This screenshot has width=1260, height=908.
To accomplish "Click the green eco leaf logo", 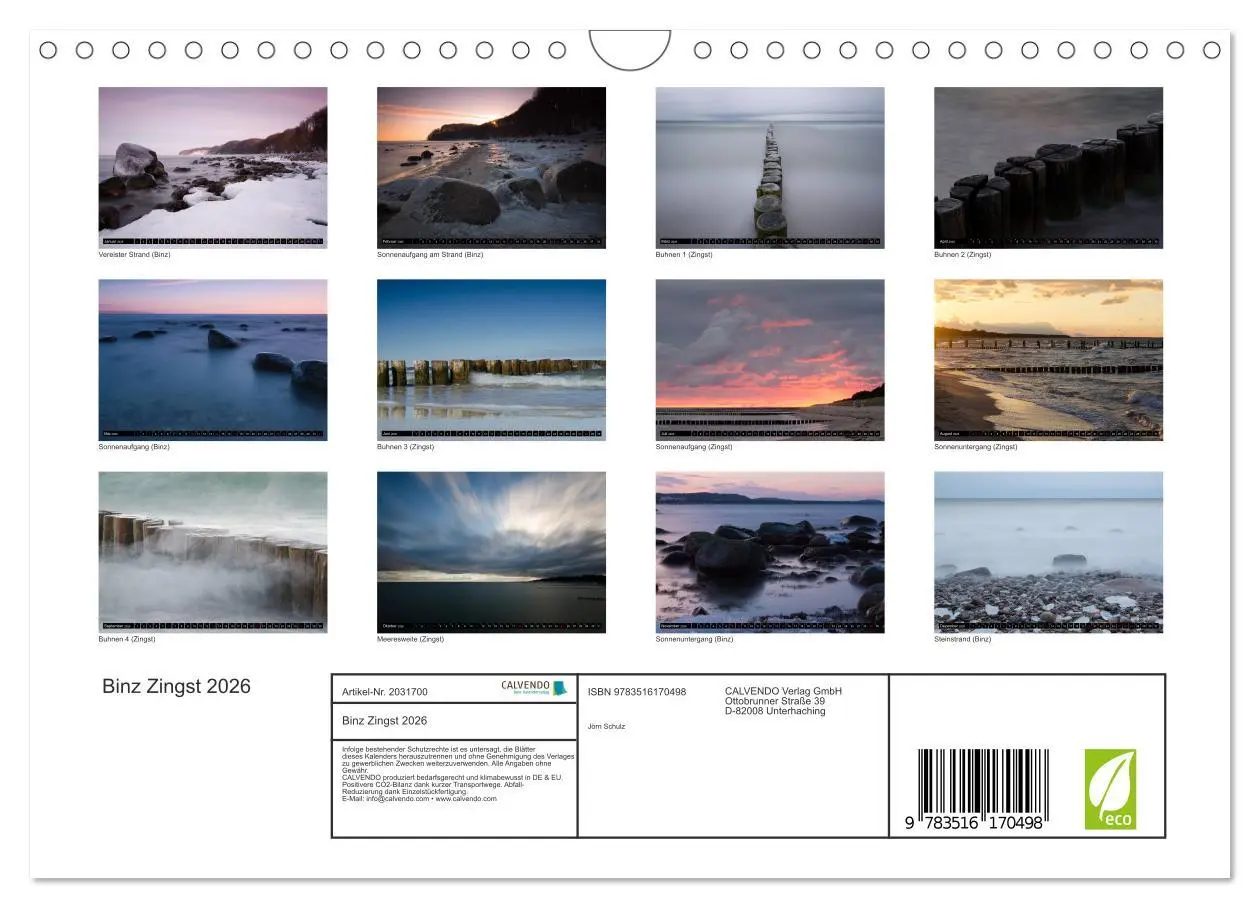I will [x=1110, y=789].
